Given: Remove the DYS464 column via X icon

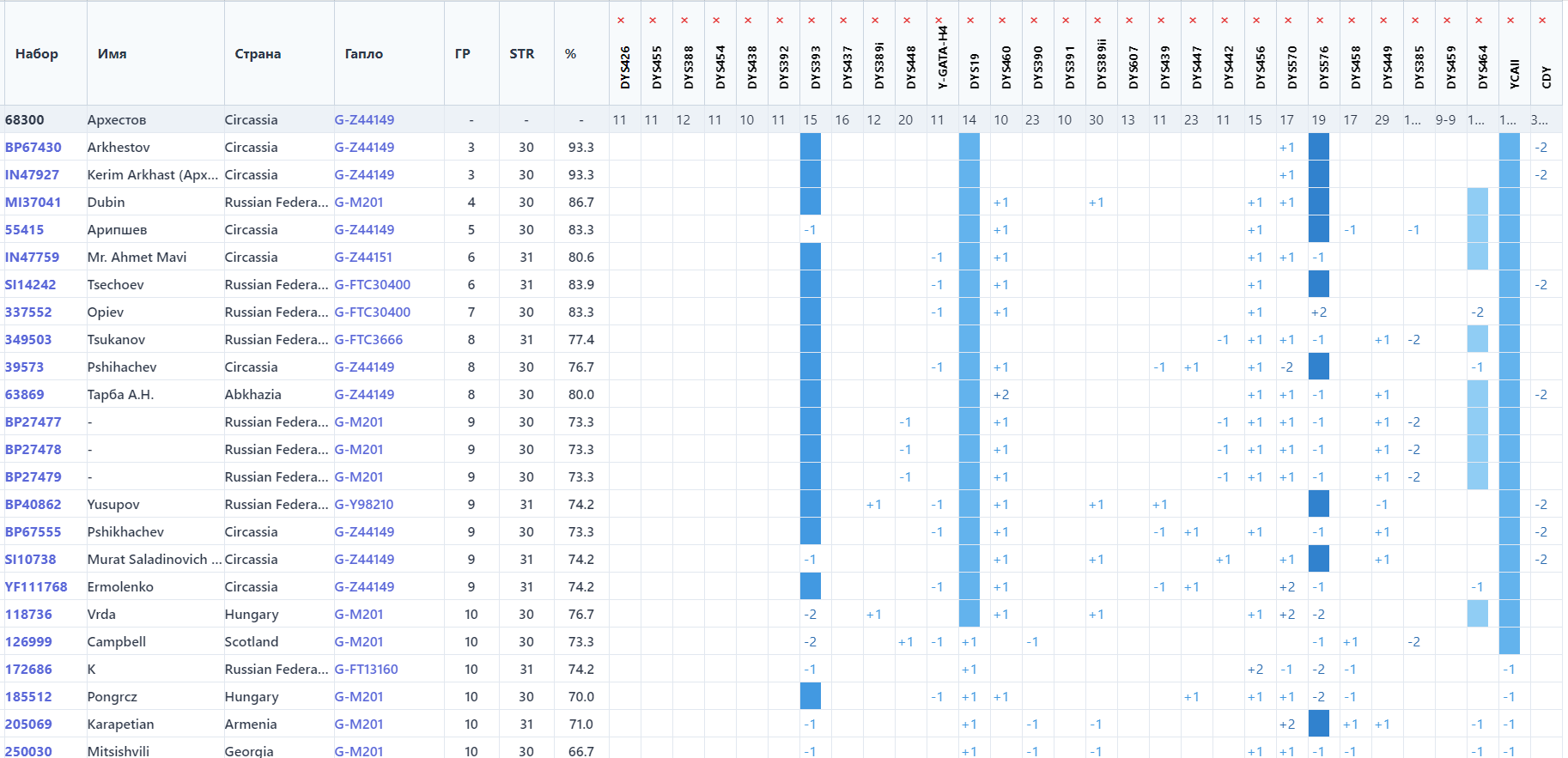Looking at the screenshot, I should (1479, 21).
